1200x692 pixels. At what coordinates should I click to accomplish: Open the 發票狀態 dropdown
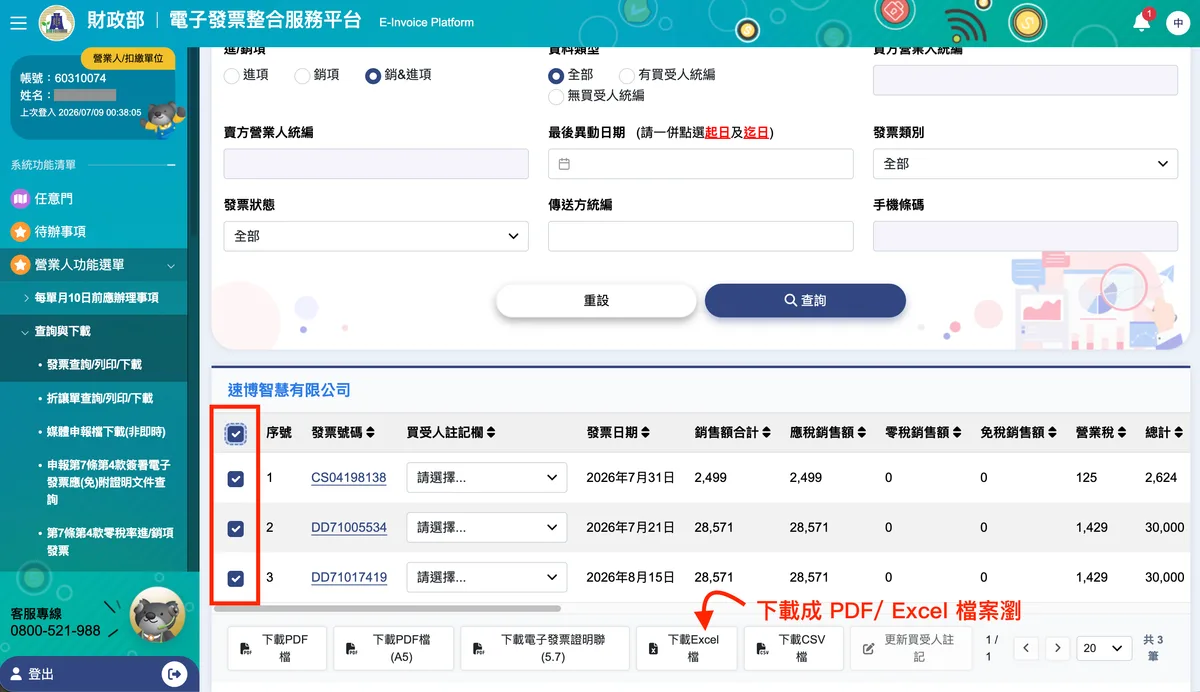click(376, 236)
